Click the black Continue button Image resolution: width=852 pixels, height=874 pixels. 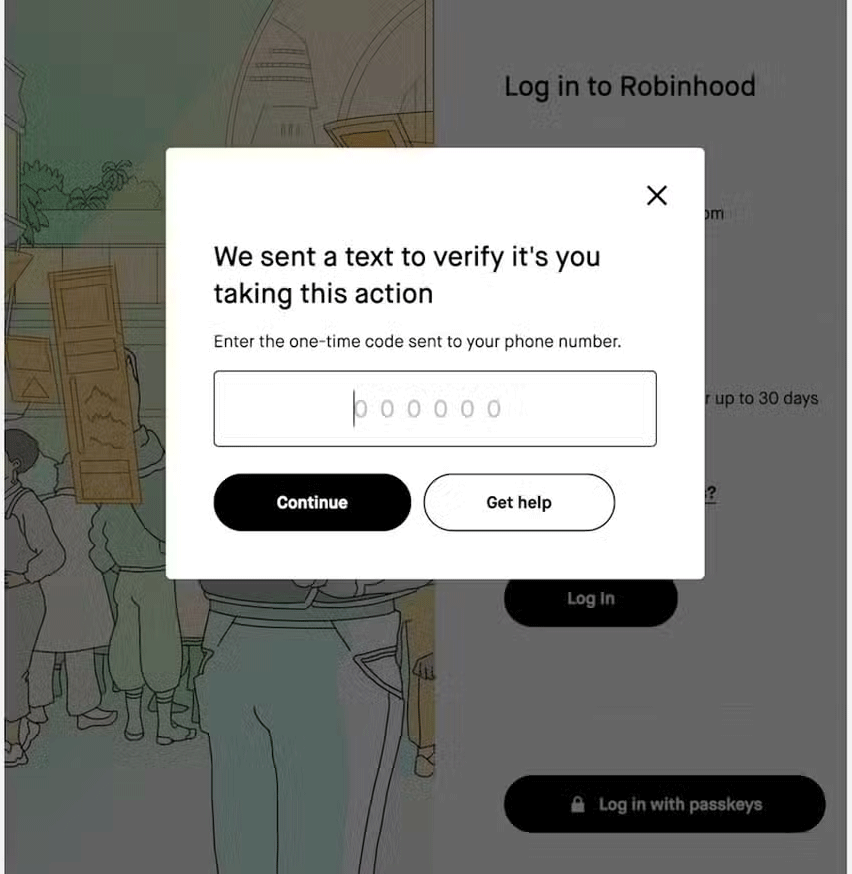pyautogui.click(x=312, y=502)
